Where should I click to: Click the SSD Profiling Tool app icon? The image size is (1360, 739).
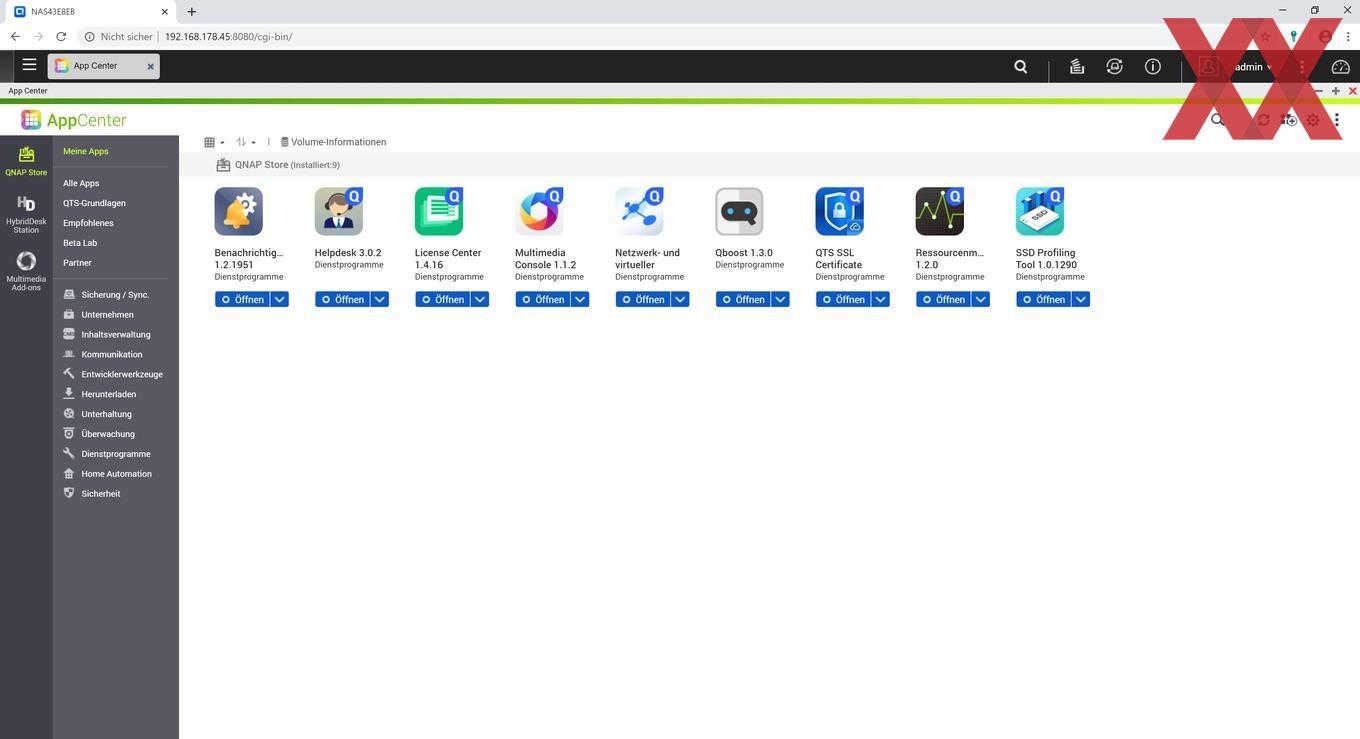[1039, 212]
